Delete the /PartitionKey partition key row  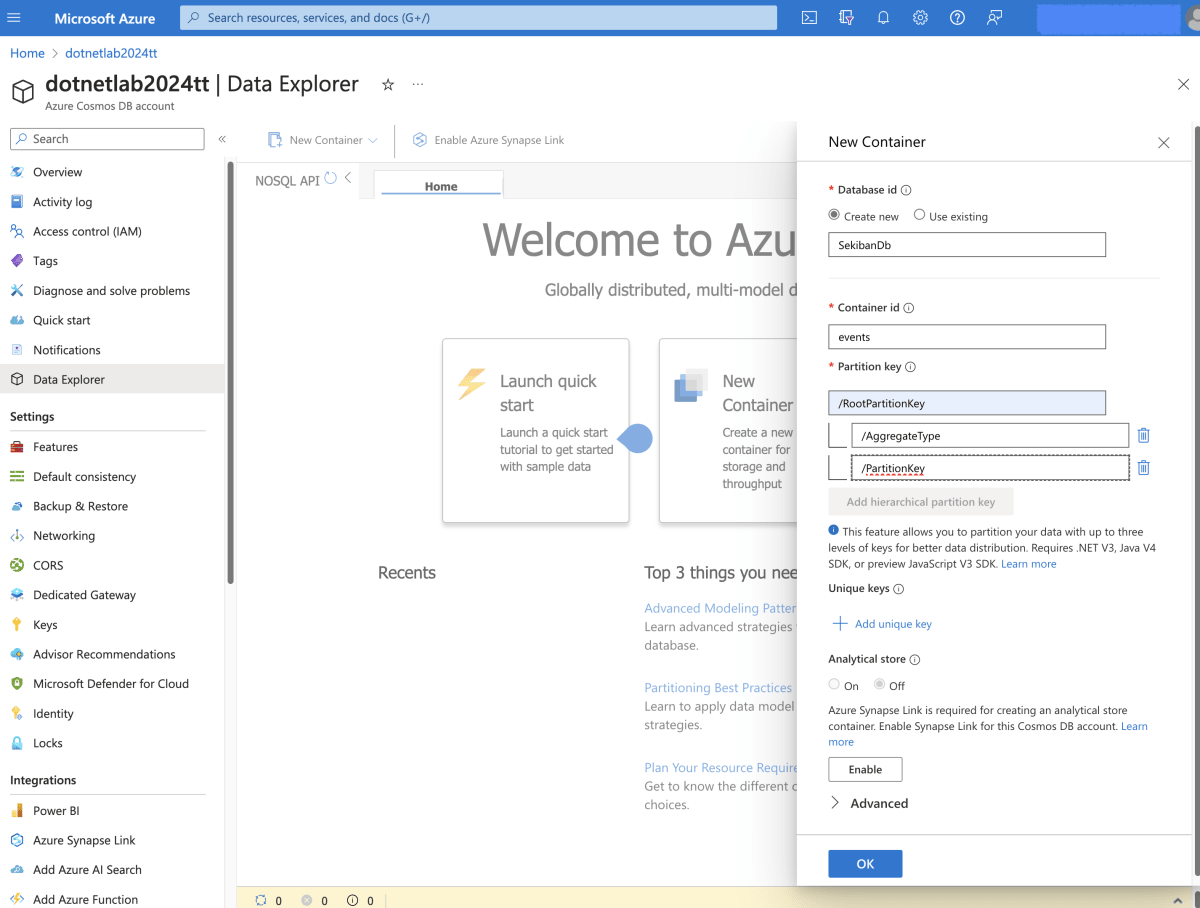point(1144,468)
